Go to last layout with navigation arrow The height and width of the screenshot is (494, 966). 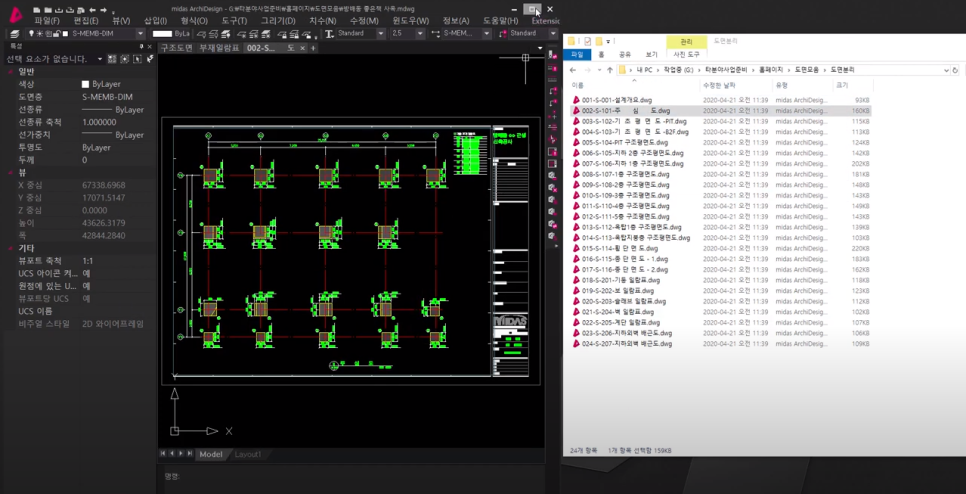click(190, 454)
